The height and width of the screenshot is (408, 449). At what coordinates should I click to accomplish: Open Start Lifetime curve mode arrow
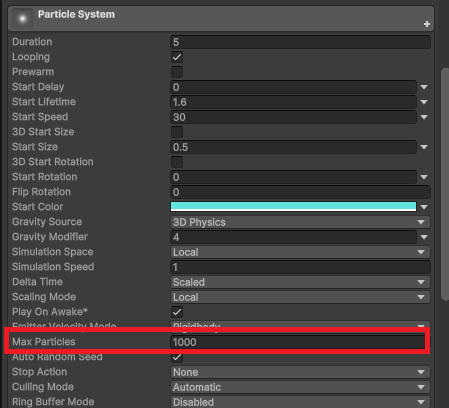pos(424,102)
